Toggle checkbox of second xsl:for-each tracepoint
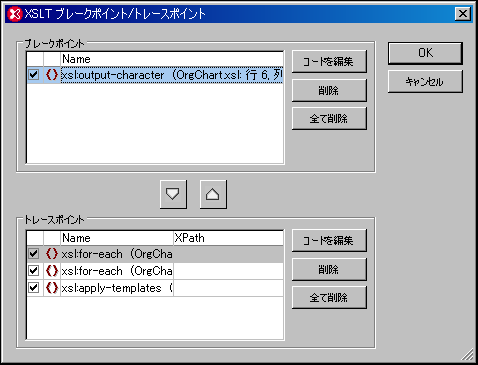 pos(34,271)
